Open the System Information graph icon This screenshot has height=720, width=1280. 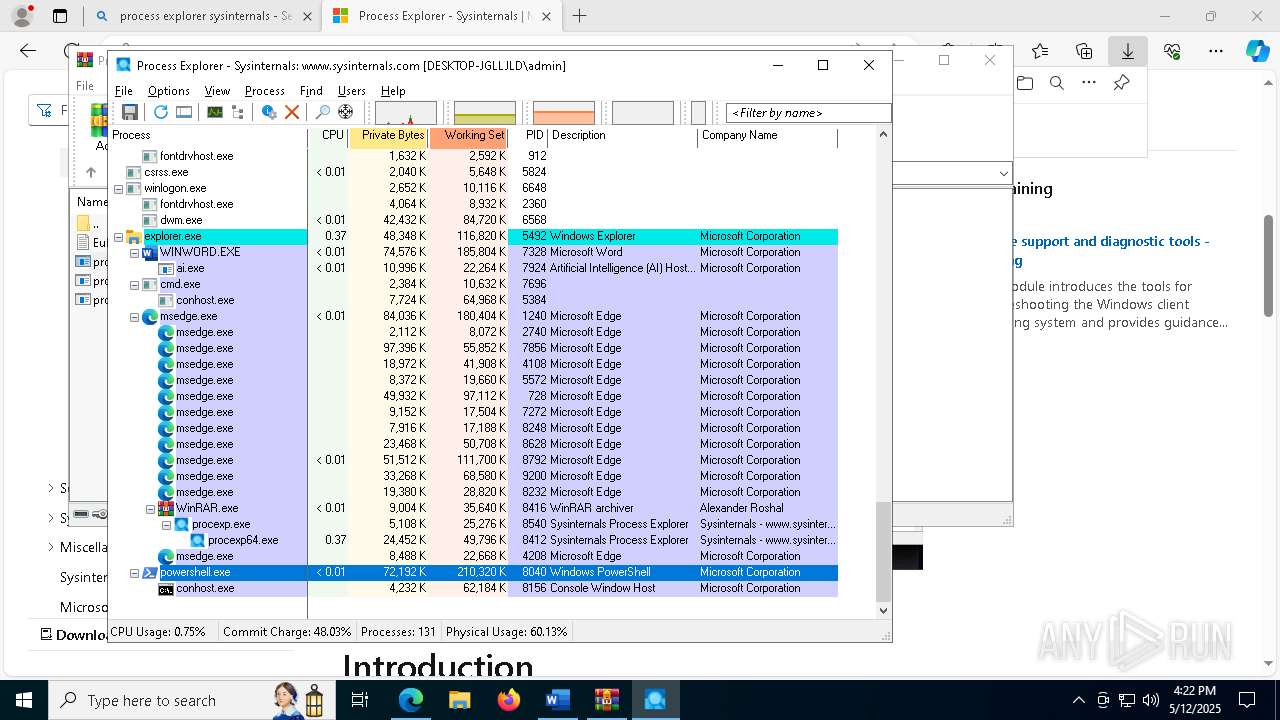(x=214, y=112)
